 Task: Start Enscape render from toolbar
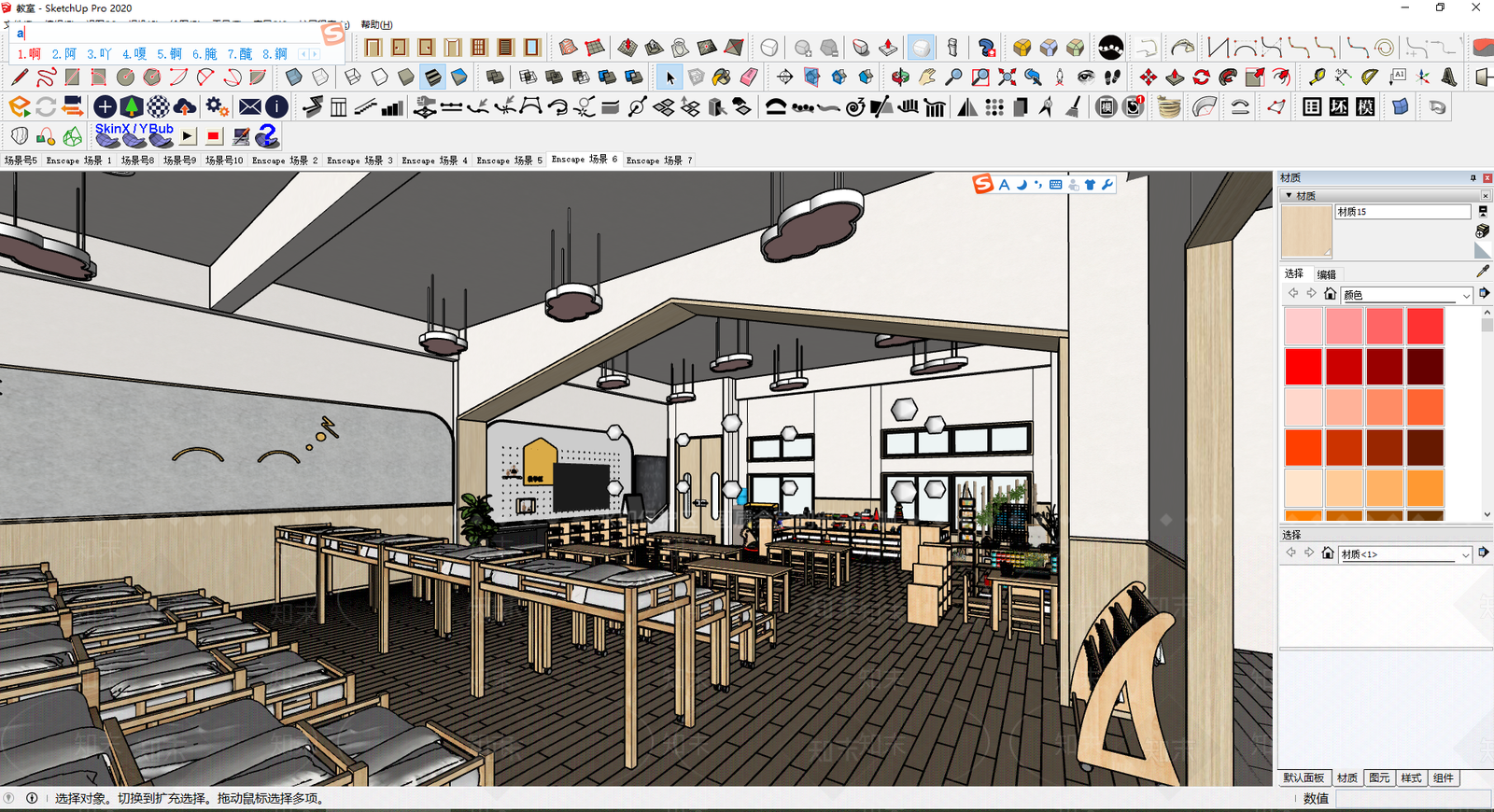click(20, 107)
